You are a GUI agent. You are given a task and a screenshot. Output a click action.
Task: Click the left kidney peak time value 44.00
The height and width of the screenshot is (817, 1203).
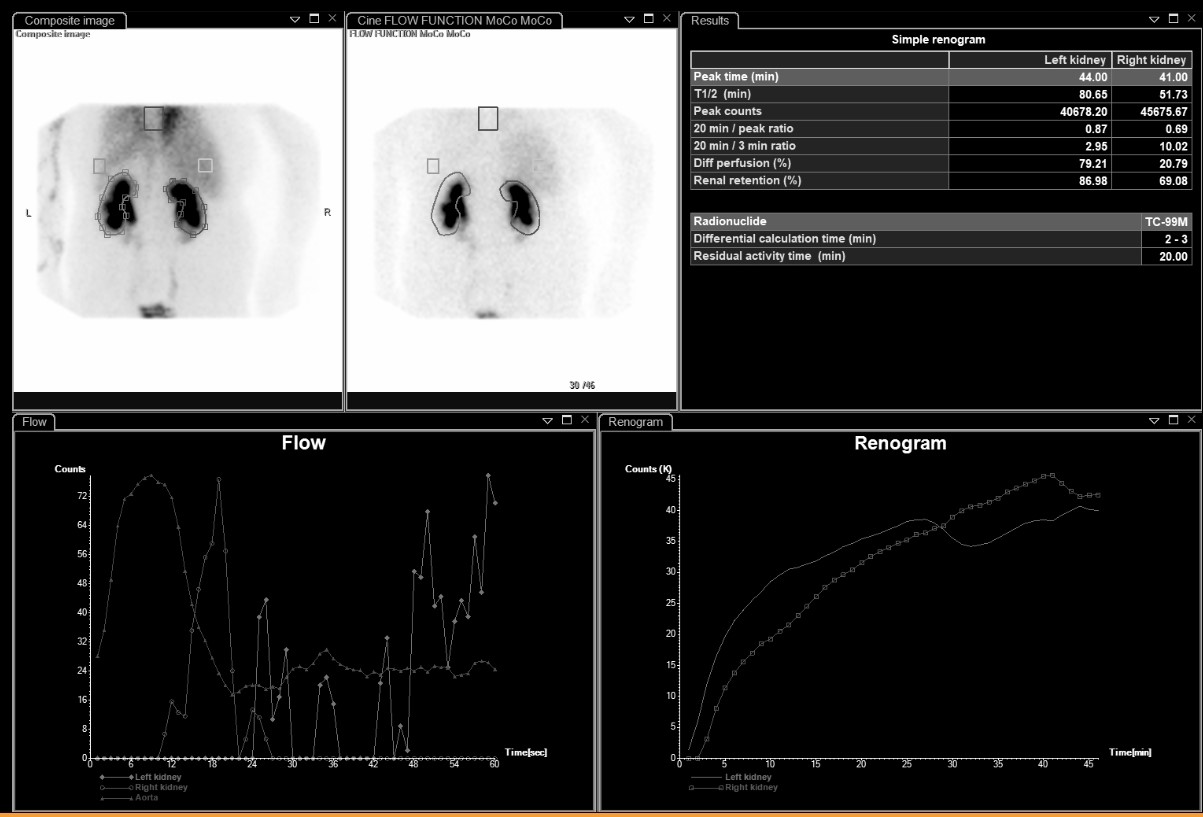coord(1092,77)
